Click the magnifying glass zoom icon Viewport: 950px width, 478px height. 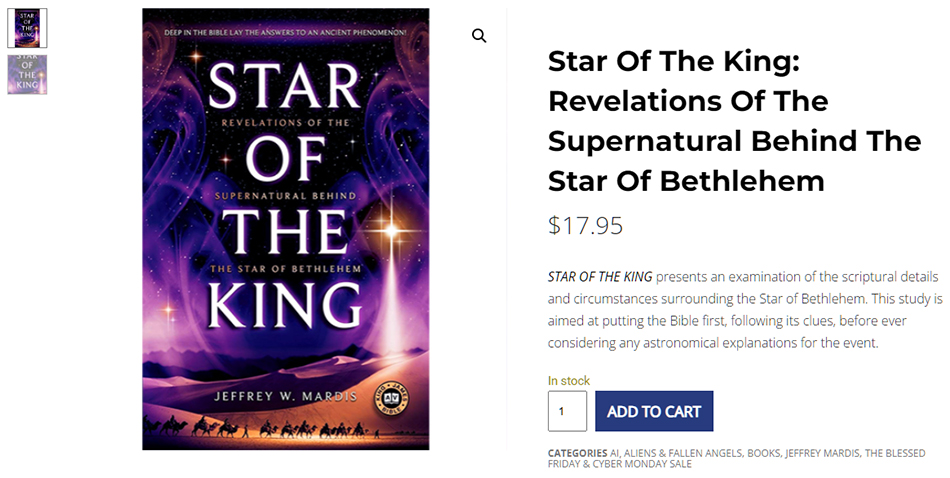click(x=479, y=36)
